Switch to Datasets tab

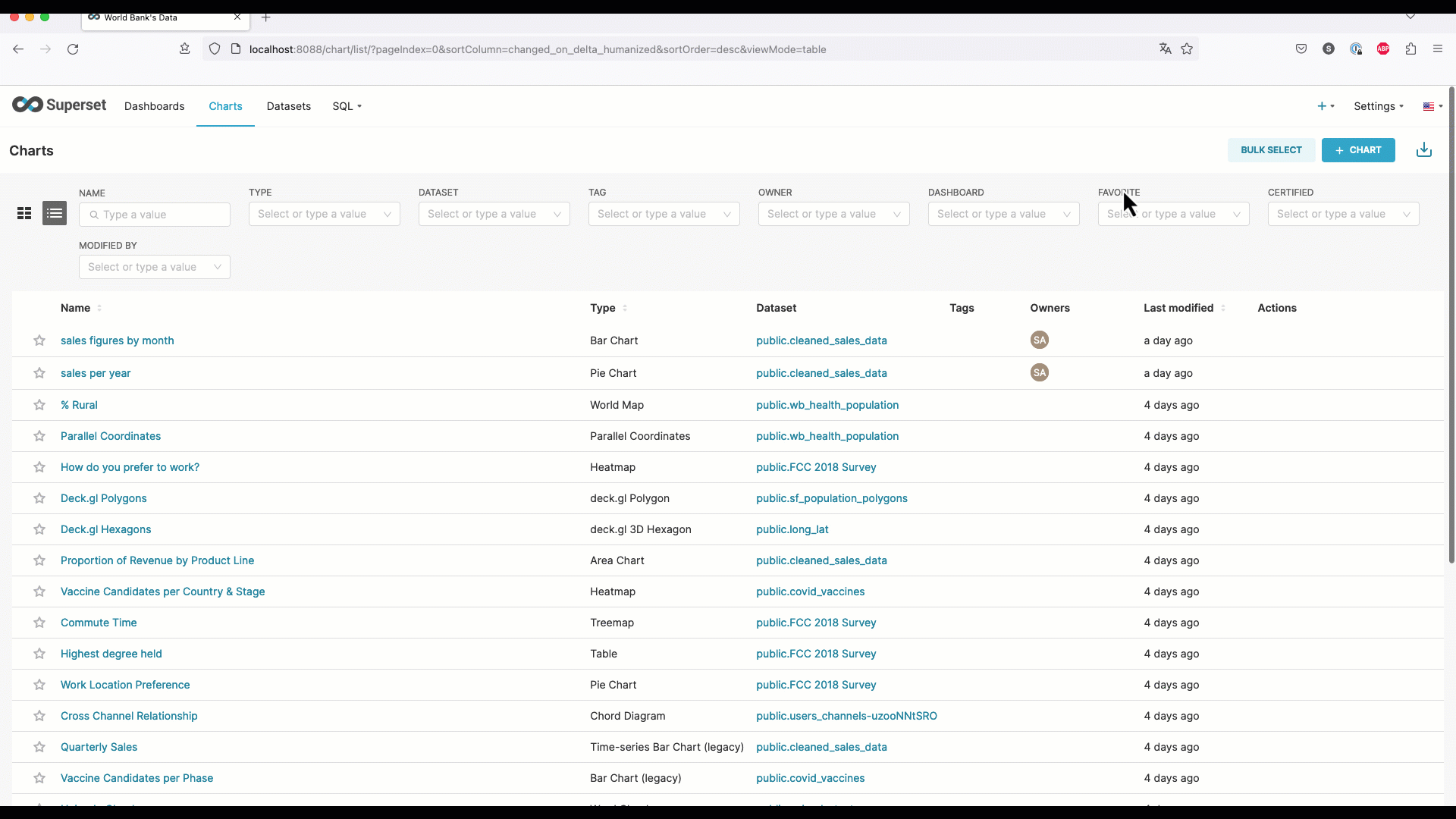coord(289,106)
